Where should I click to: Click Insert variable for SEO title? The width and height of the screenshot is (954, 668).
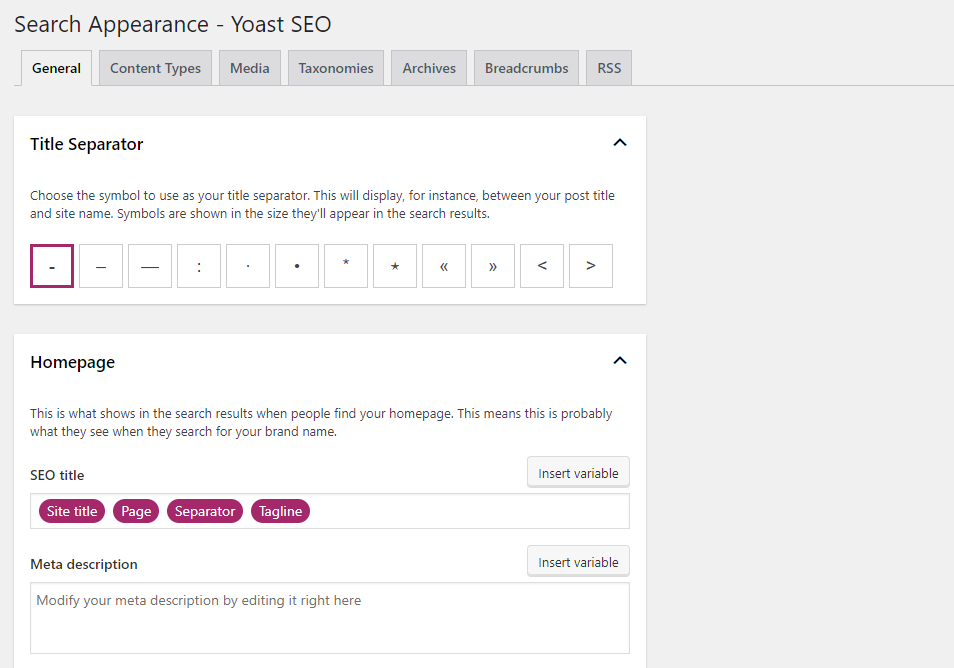(x=578, y=473)
